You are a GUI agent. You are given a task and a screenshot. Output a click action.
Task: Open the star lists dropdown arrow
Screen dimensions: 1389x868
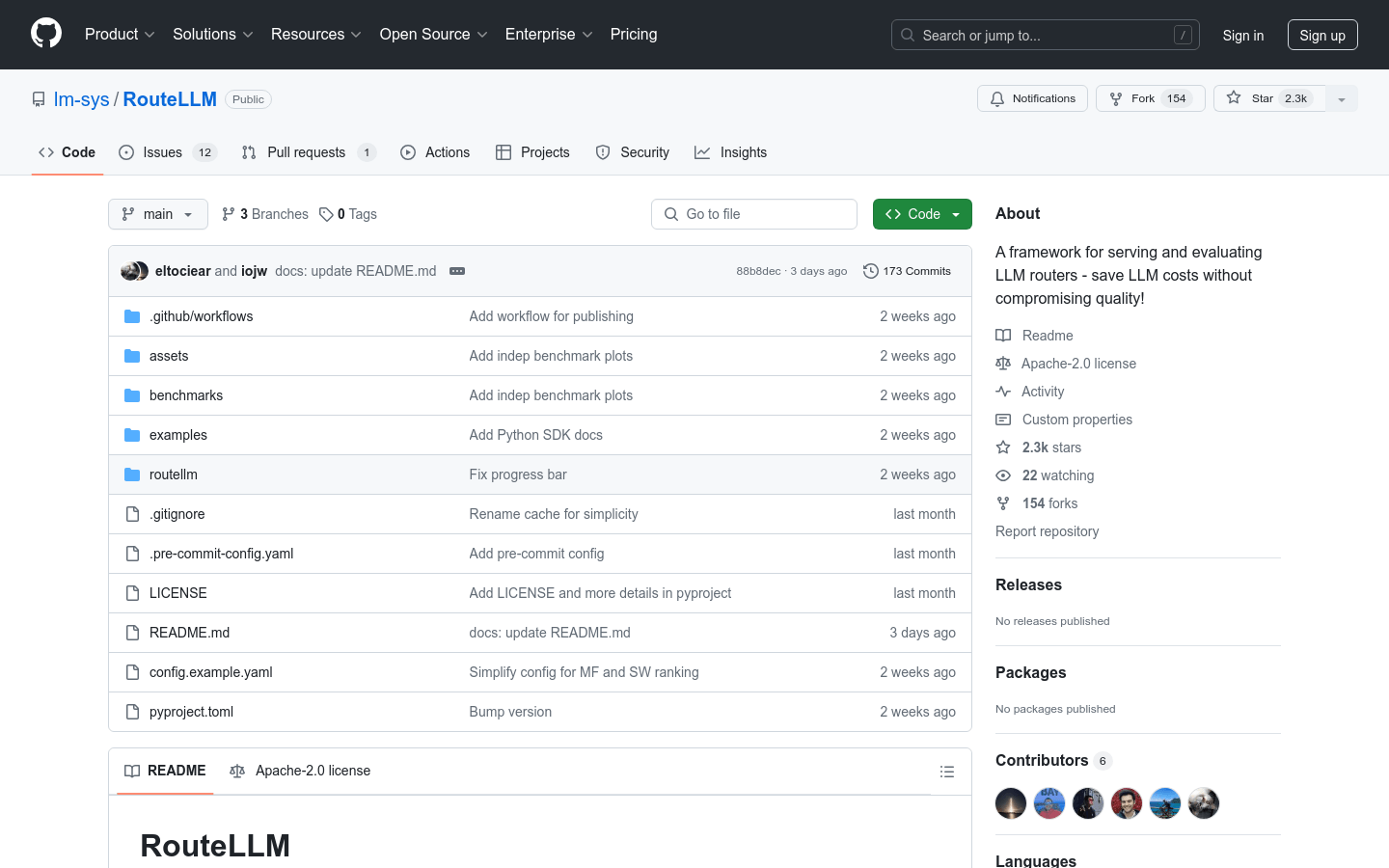[x=1341, y=98]
